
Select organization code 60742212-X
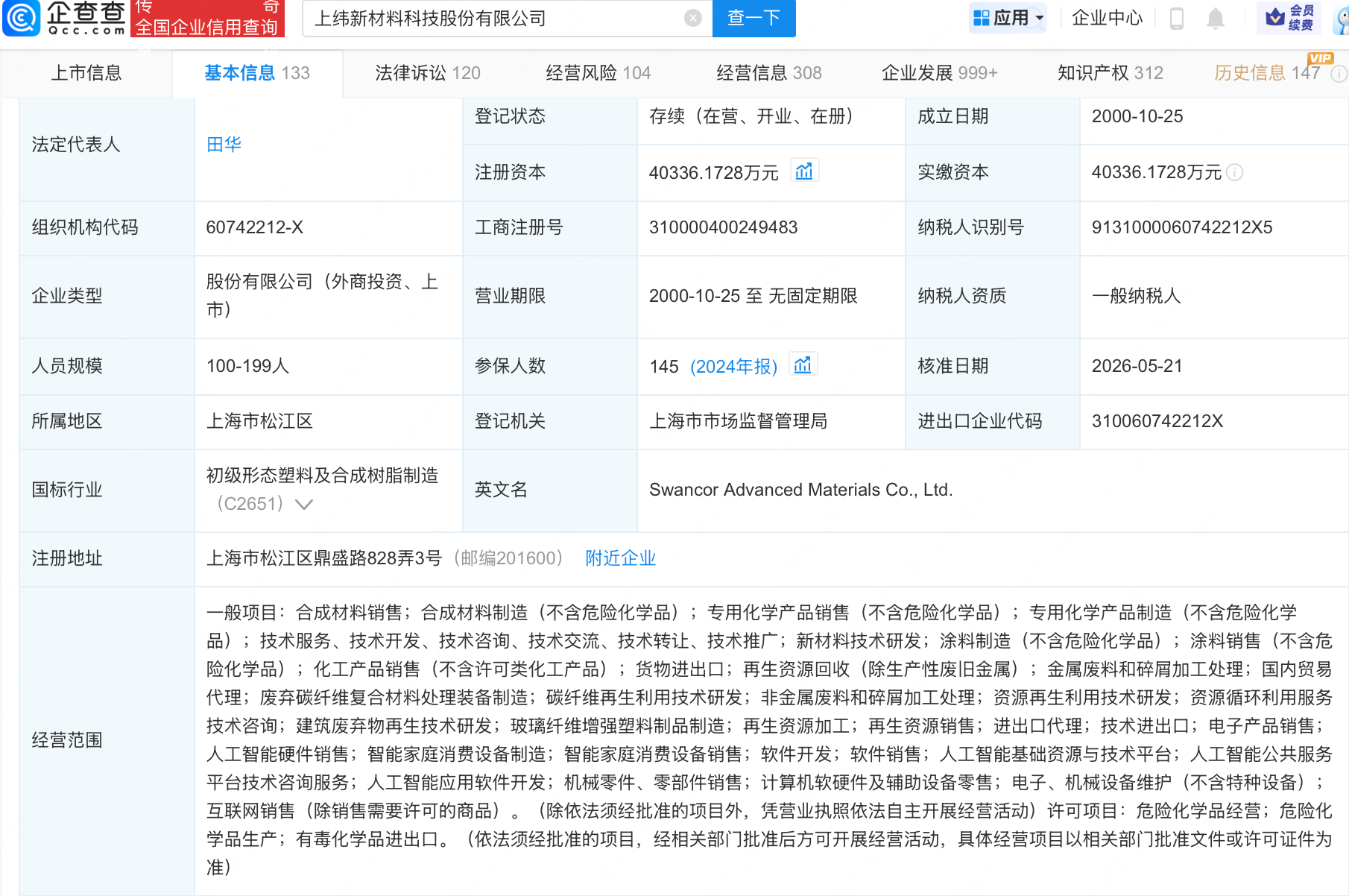[255, 227]
